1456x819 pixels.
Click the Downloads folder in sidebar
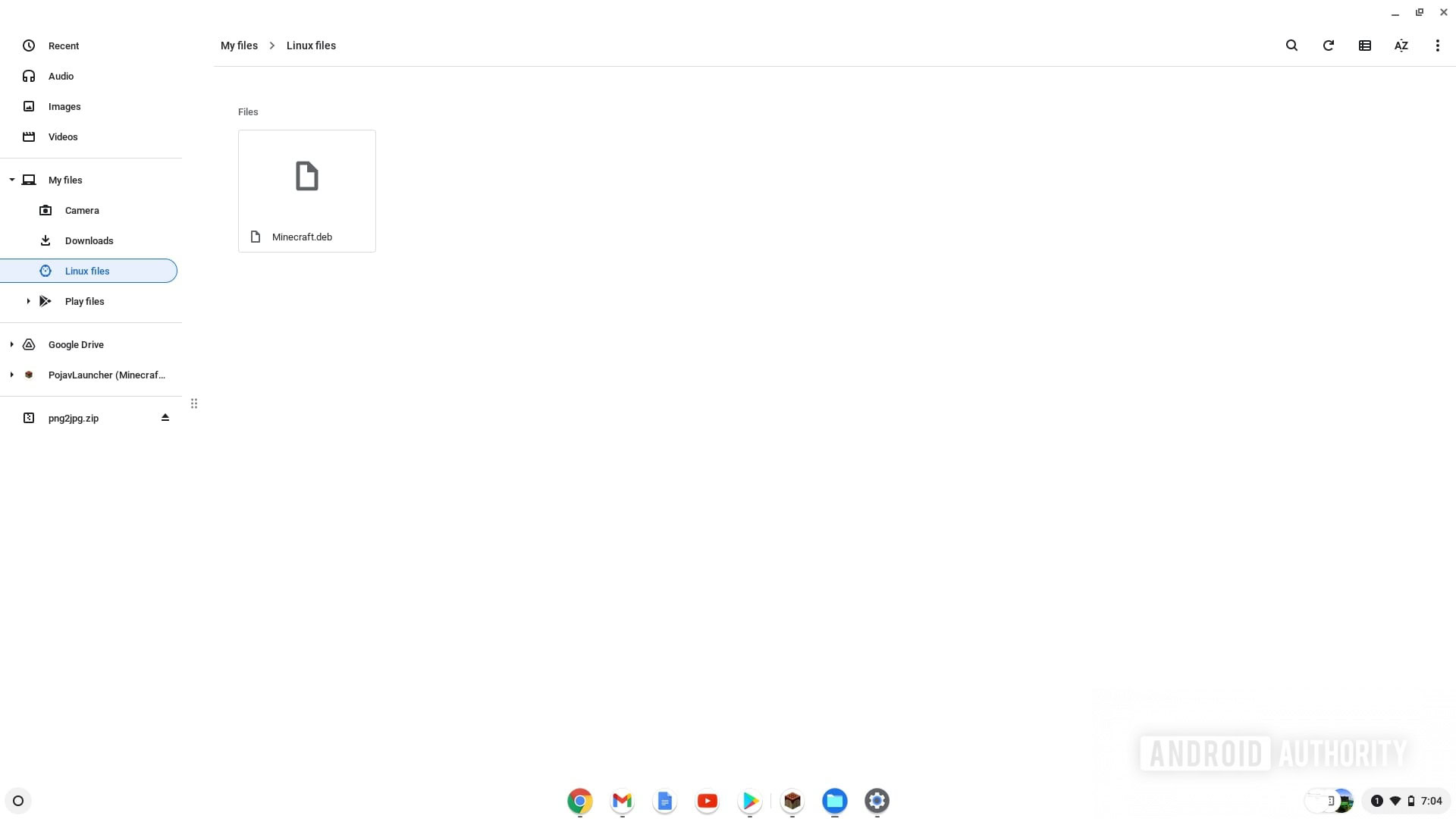89,240
